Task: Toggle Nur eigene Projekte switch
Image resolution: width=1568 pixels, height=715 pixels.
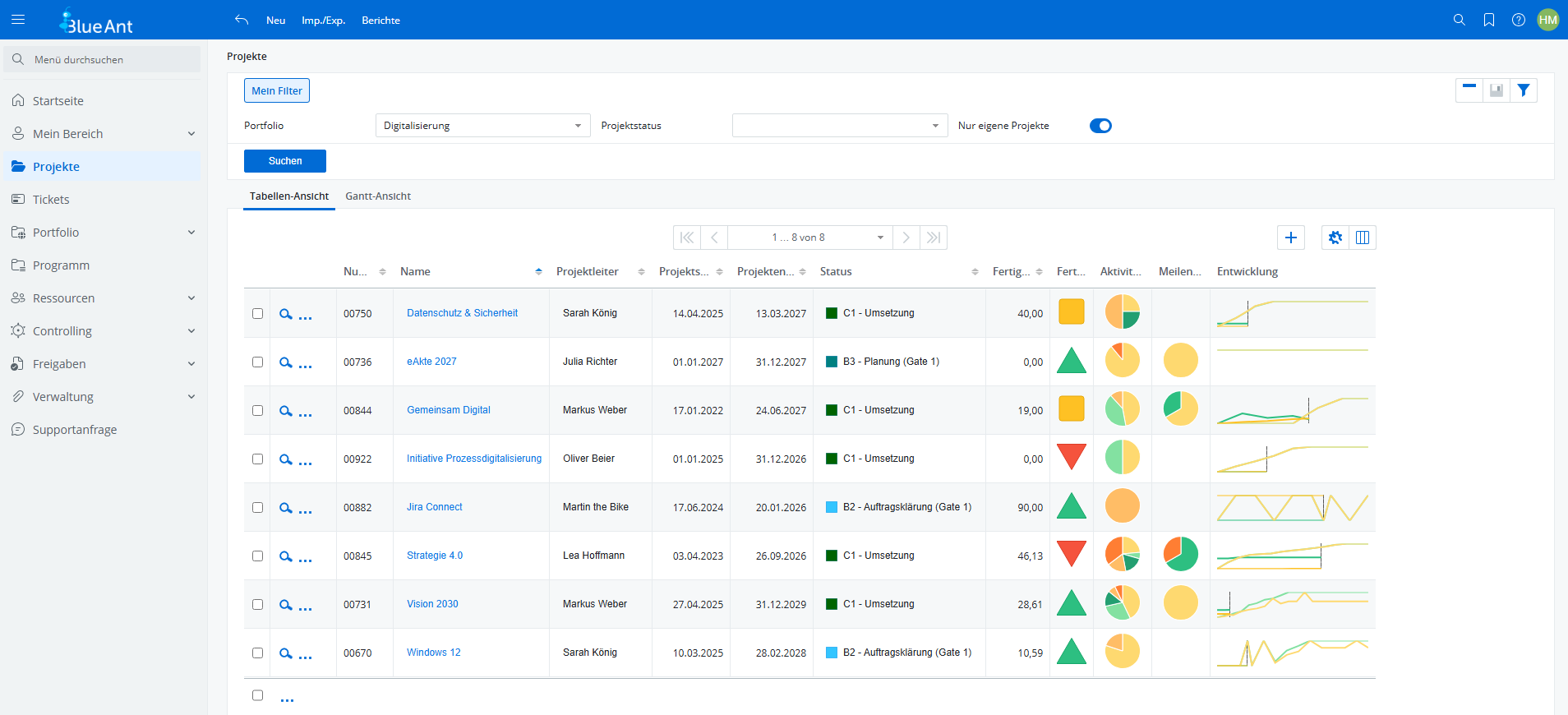Action: click(x=1100, y=126)
